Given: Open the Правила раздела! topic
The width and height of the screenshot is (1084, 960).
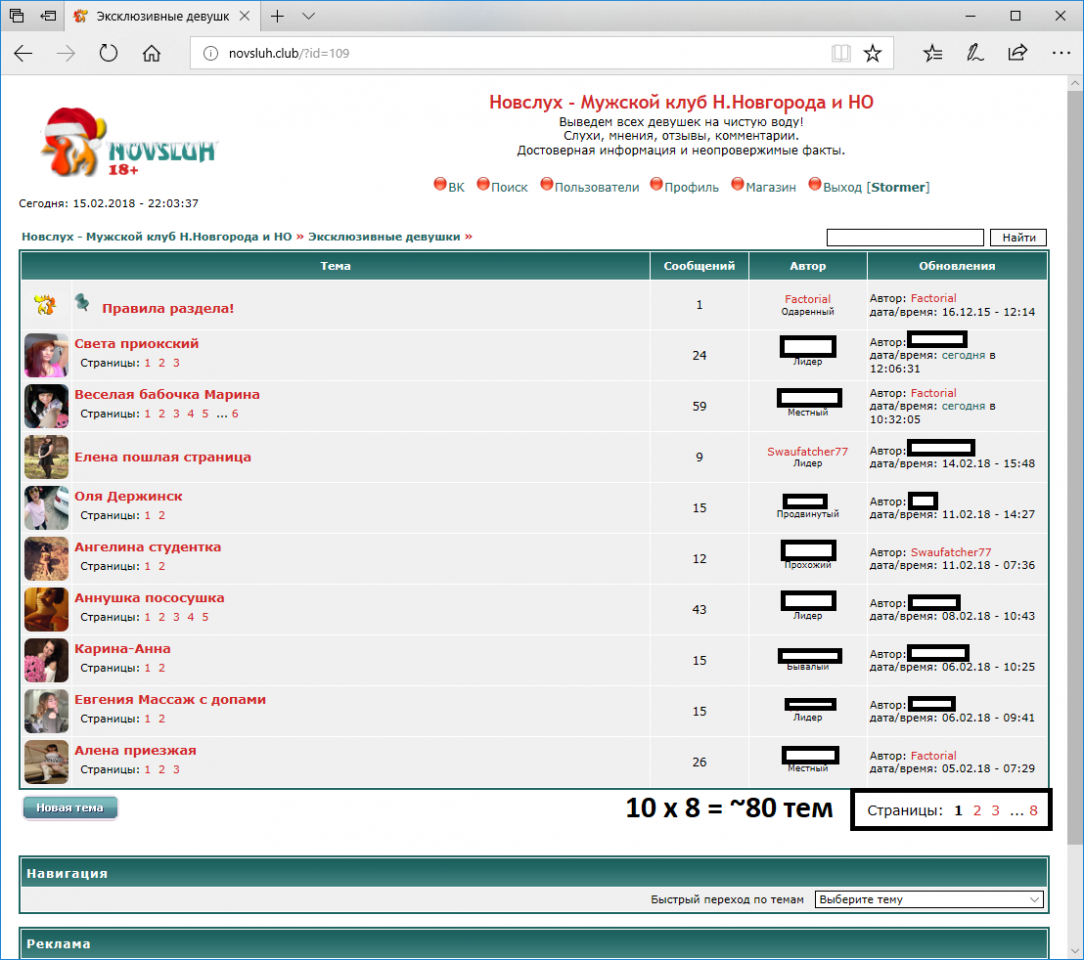Looking at the screenshot, I should coord(168,308).
